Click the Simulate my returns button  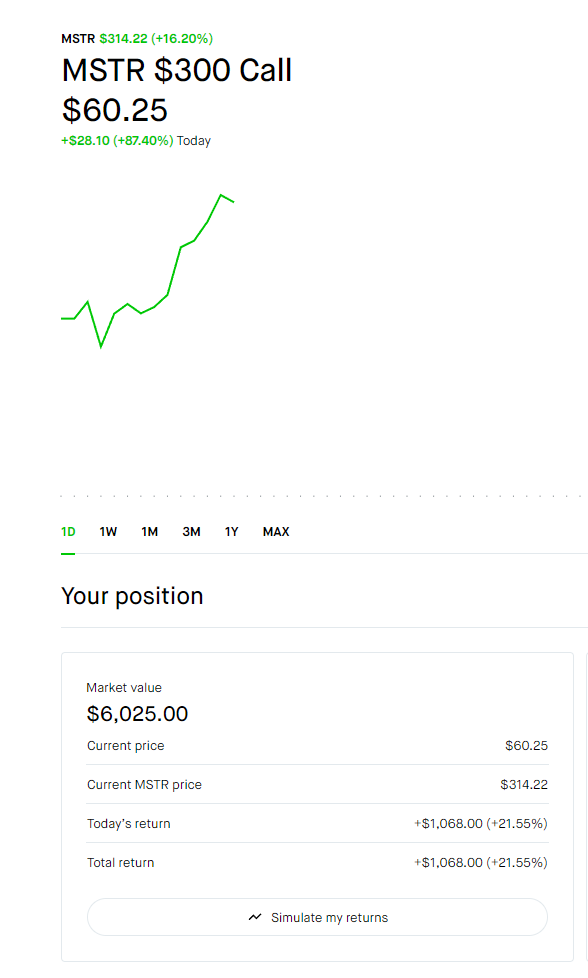coord(317,917)
